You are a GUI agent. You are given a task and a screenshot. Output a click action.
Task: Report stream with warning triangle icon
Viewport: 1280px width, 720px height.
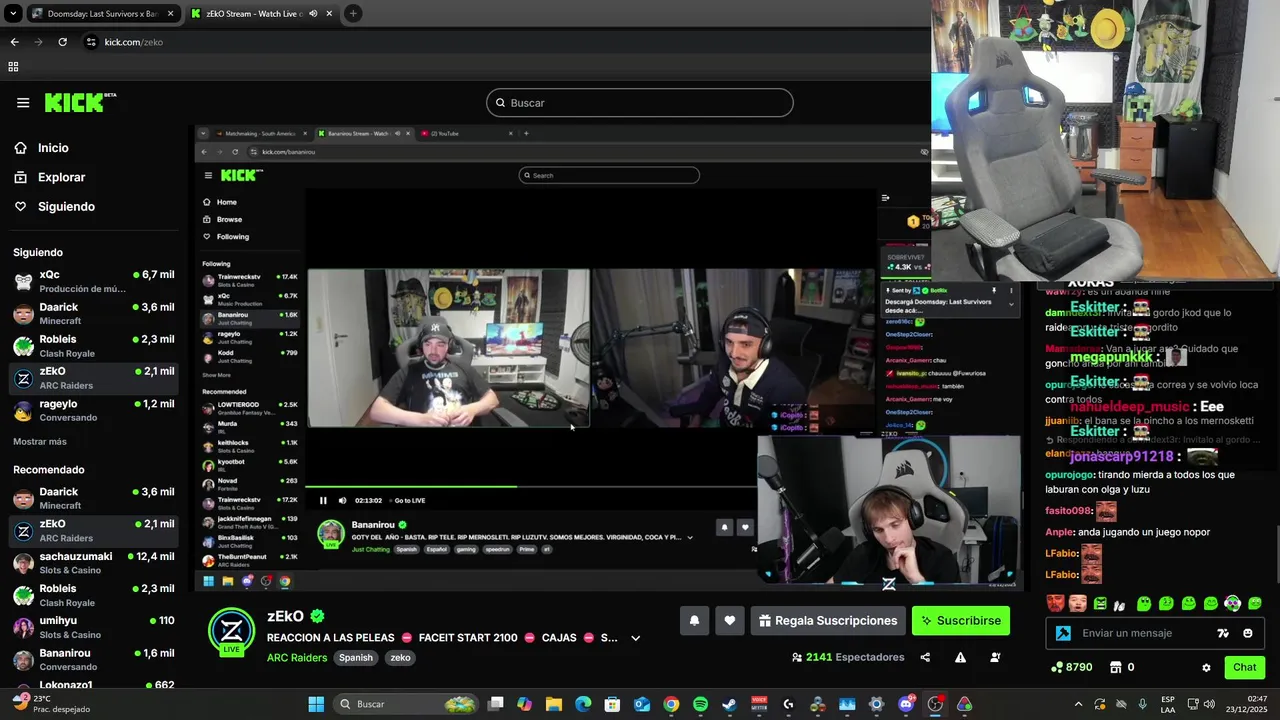tap(960, 658)
